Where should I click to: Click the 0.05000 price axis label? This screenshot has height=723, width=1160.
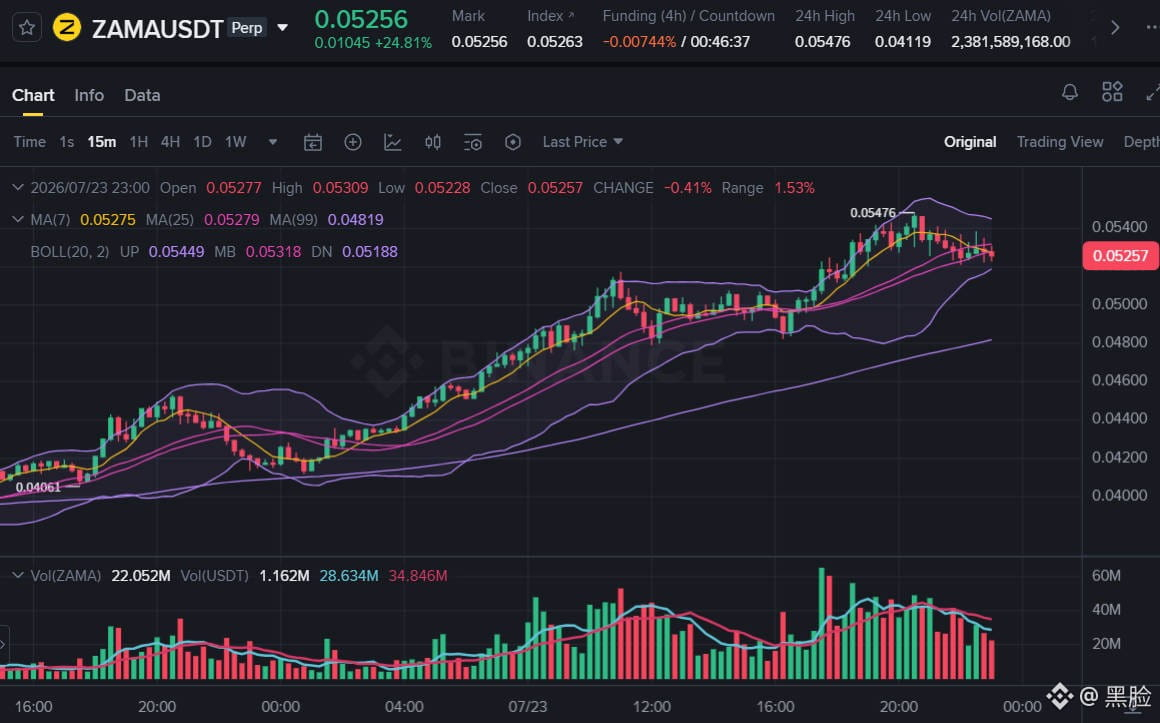(1119, 303)
